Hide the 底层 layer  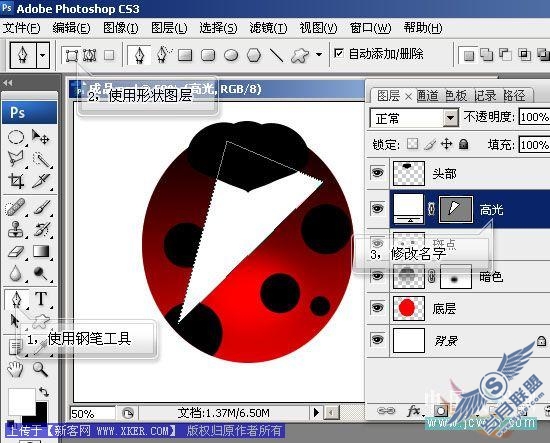pos(377,308)
